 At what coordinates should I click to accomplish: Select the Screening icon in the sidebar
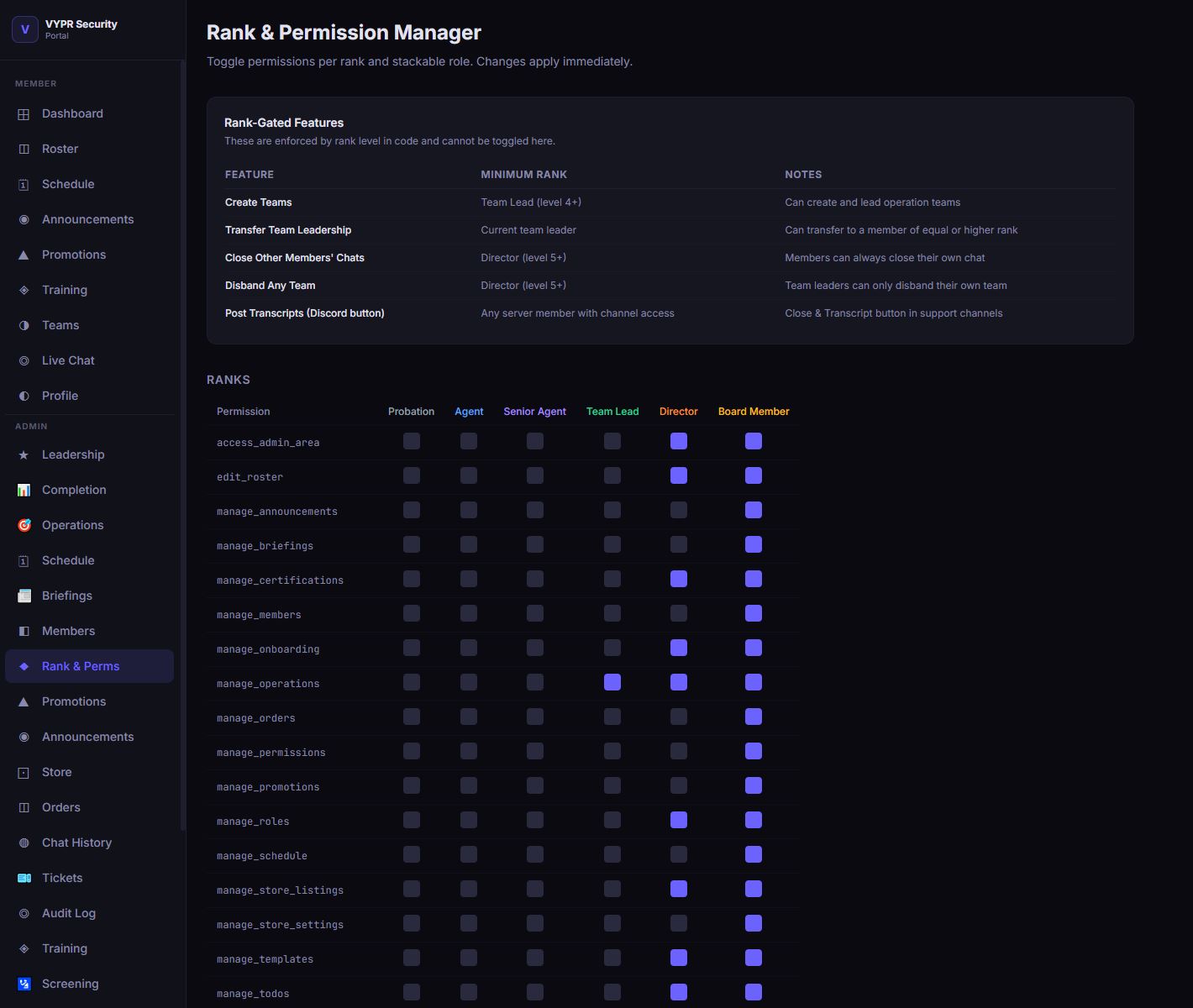click(24, 984)
